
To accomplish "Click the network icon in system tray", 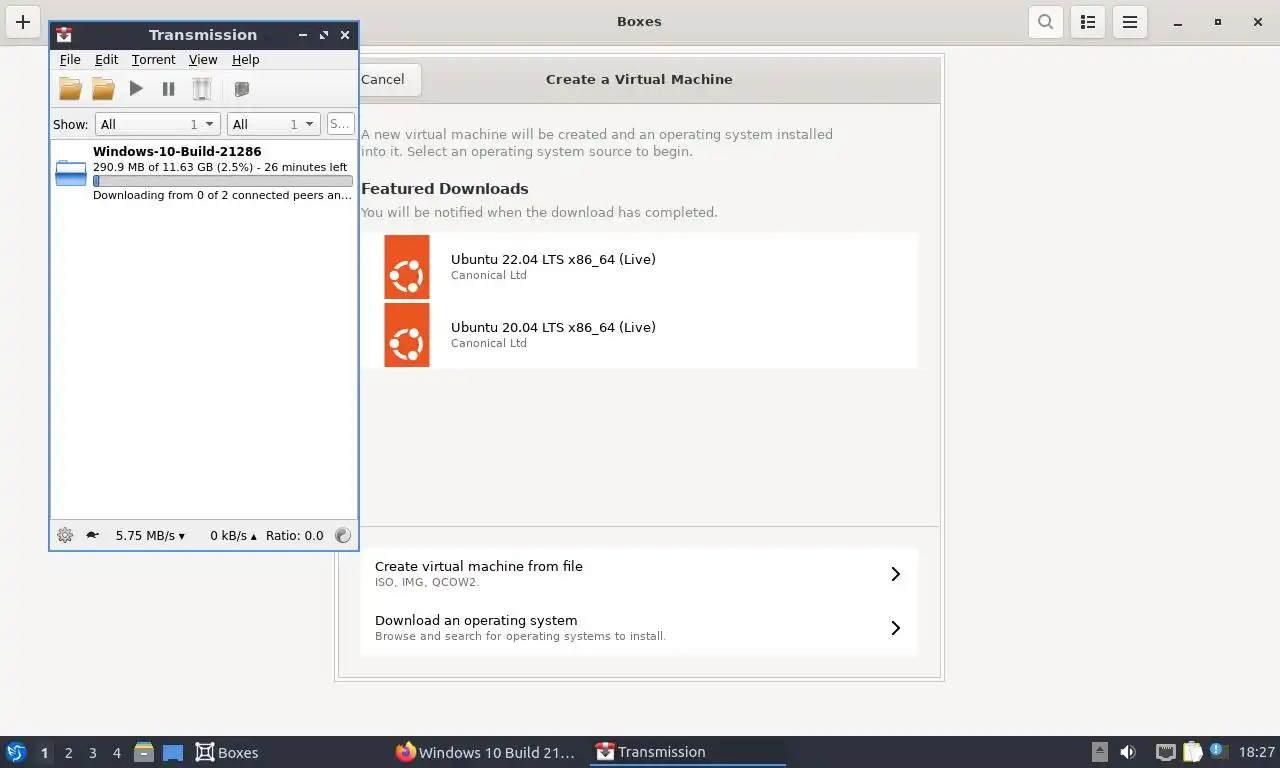I will (x=1165, y=752).
